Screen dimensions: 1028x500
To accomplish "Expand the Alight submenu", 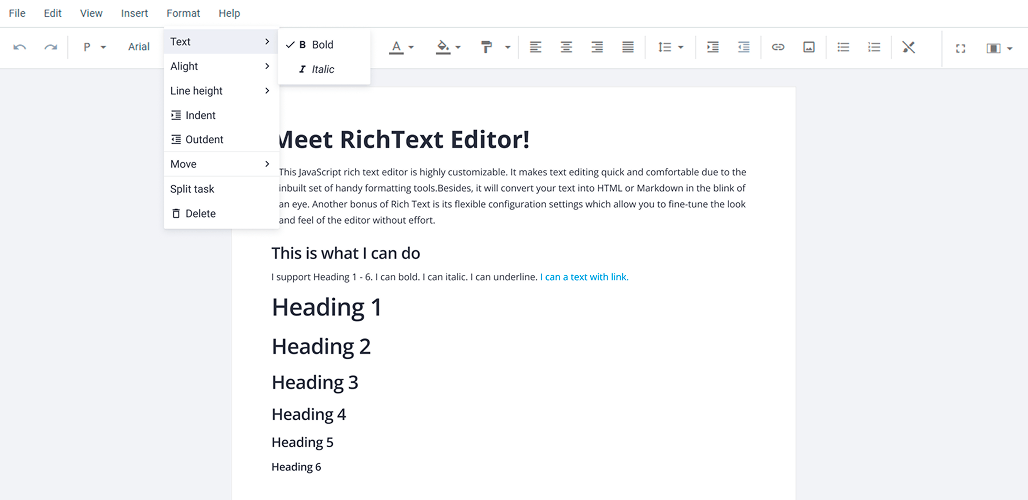I will (x=221, y=66).
